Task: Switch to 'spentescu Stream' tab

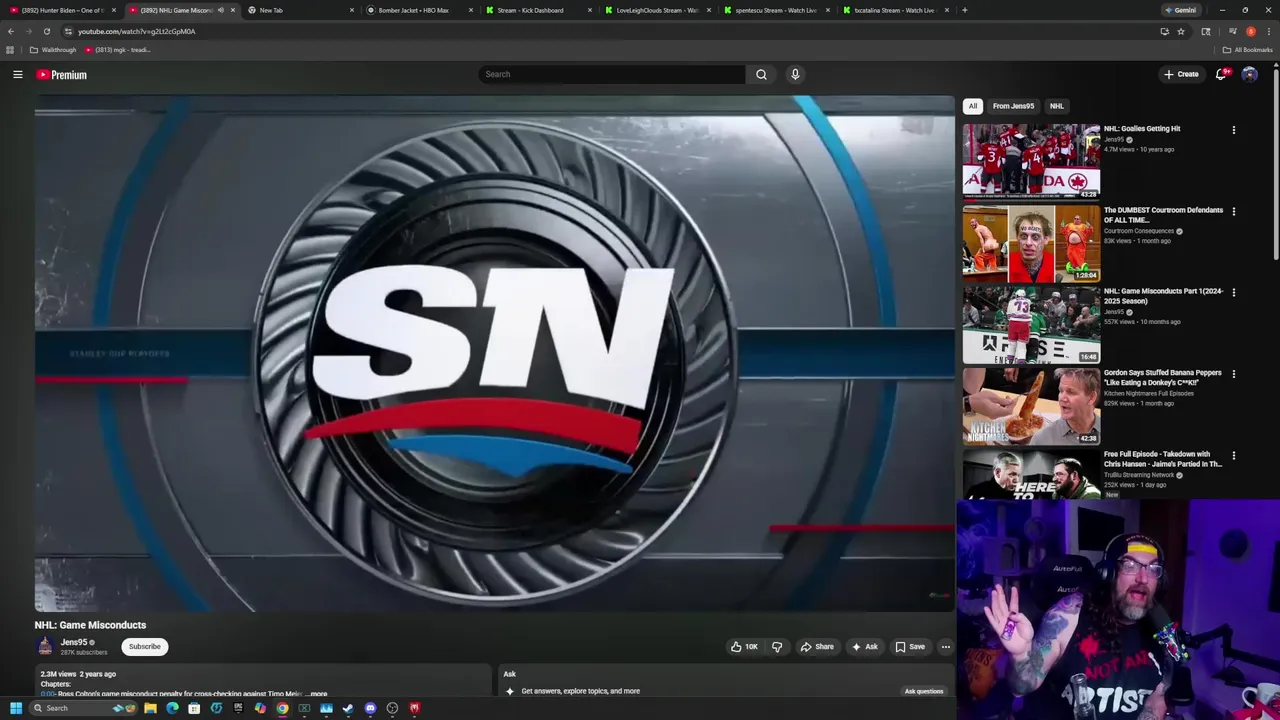Action: coord(775,10)
